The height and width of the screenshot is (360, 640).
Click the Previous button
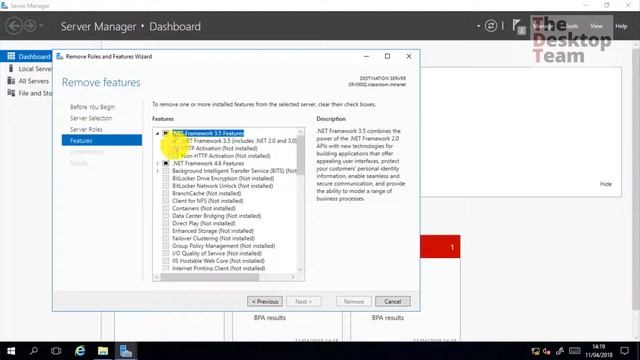coord(265,302)
